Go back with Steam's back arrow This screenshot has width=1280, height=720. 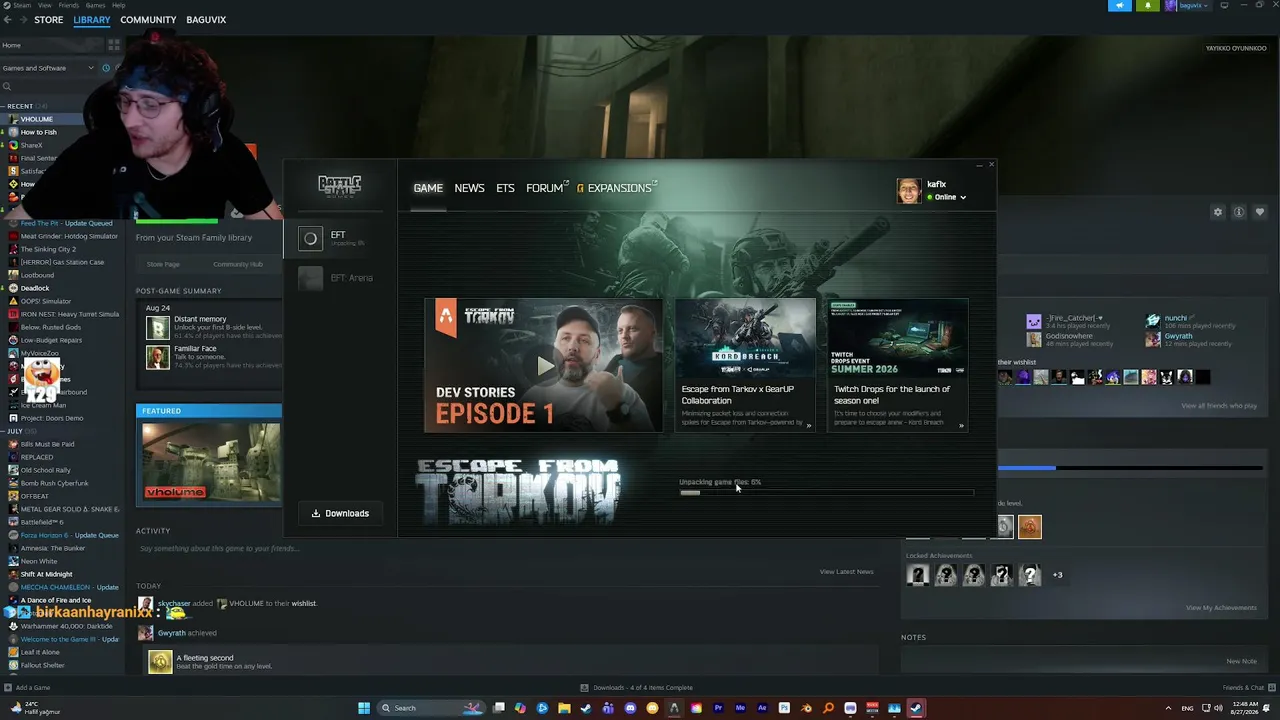(x=8, y=20)
